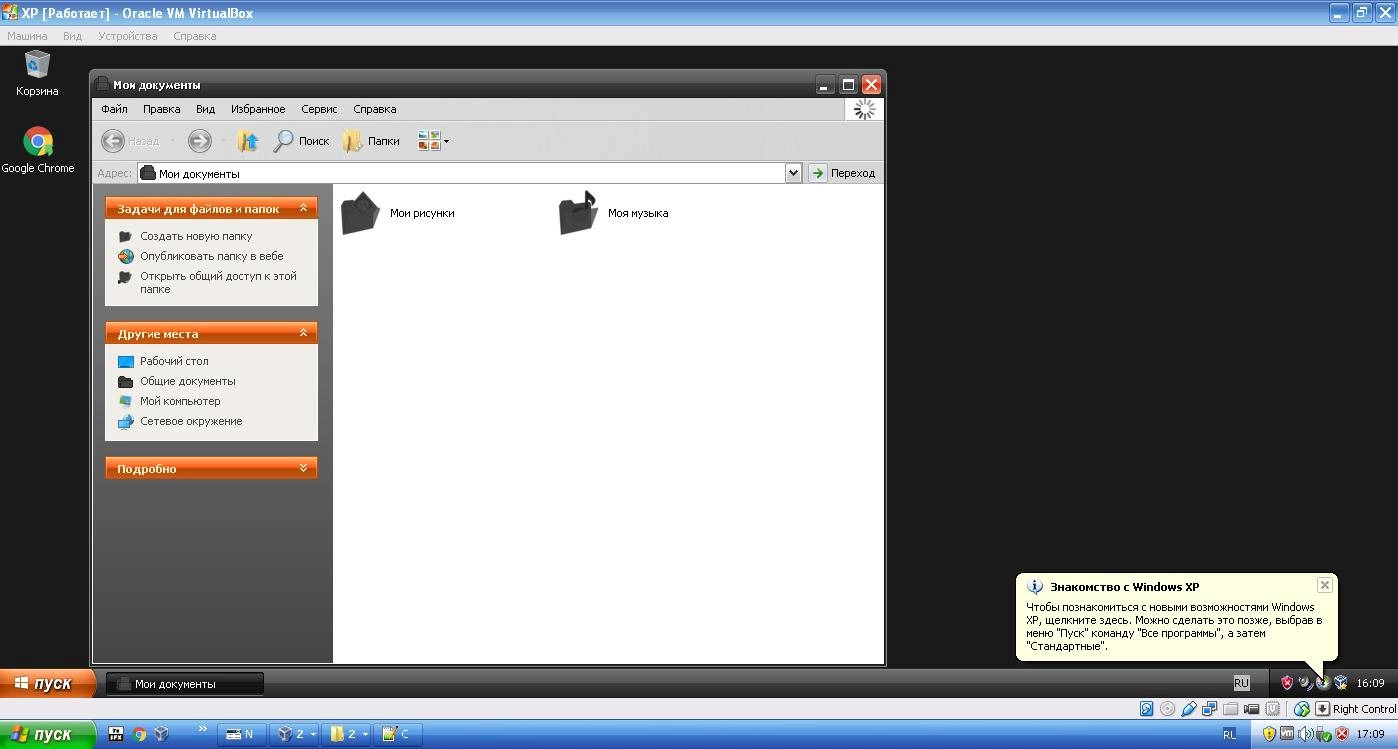
Task: Click the guest RU language indicator
Action: point(1241,683)
